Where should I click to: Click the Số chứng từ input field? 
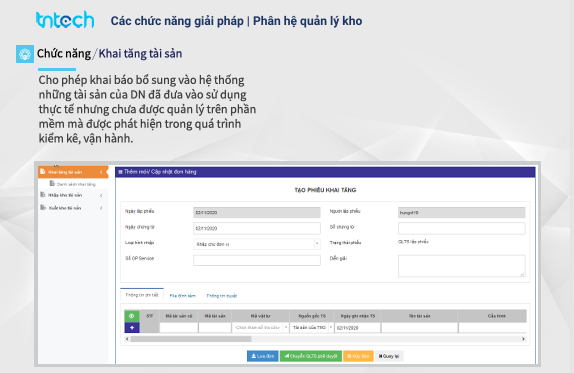tap(462, 228)
